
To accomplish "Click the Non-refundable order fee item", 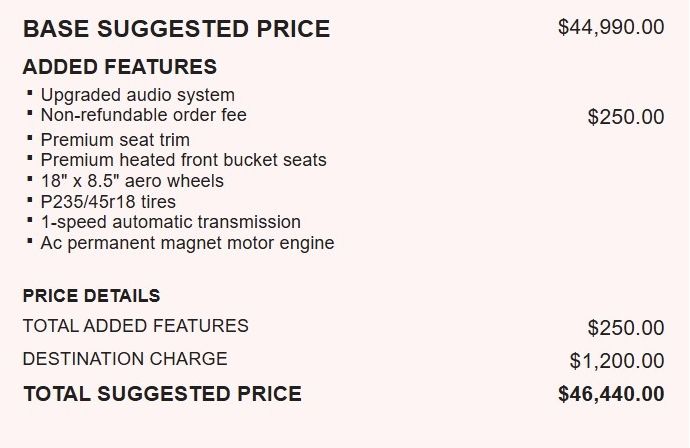I will 143,115.
